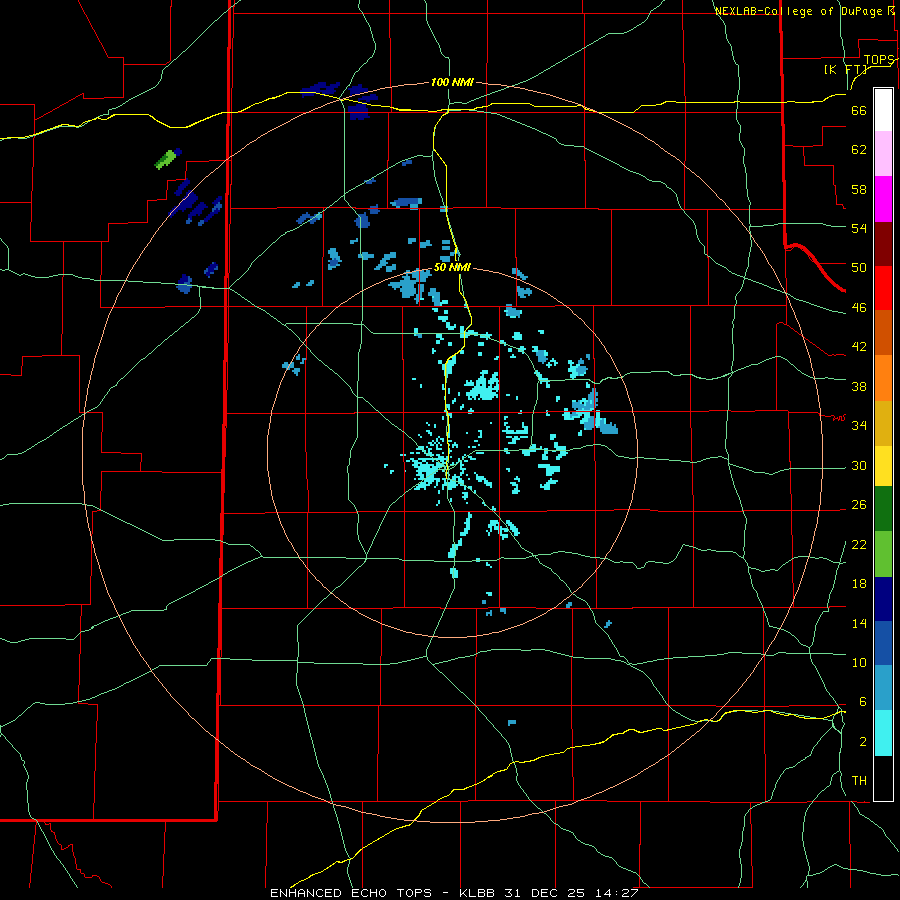900x900 pixels.
Task: Click legend value '14'
Action: click(x=859, y=623)
